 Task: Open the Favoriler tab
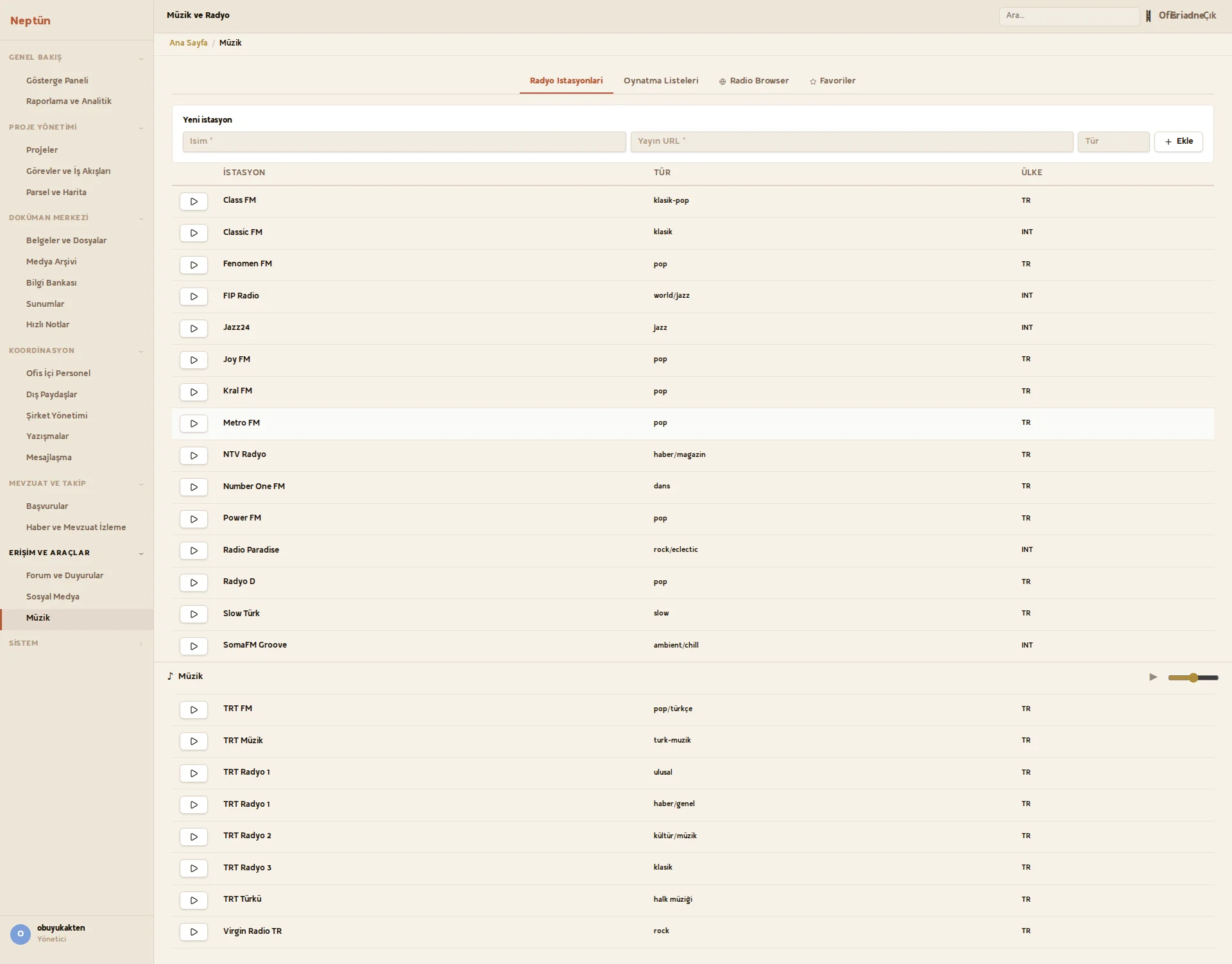click(833, 81)
